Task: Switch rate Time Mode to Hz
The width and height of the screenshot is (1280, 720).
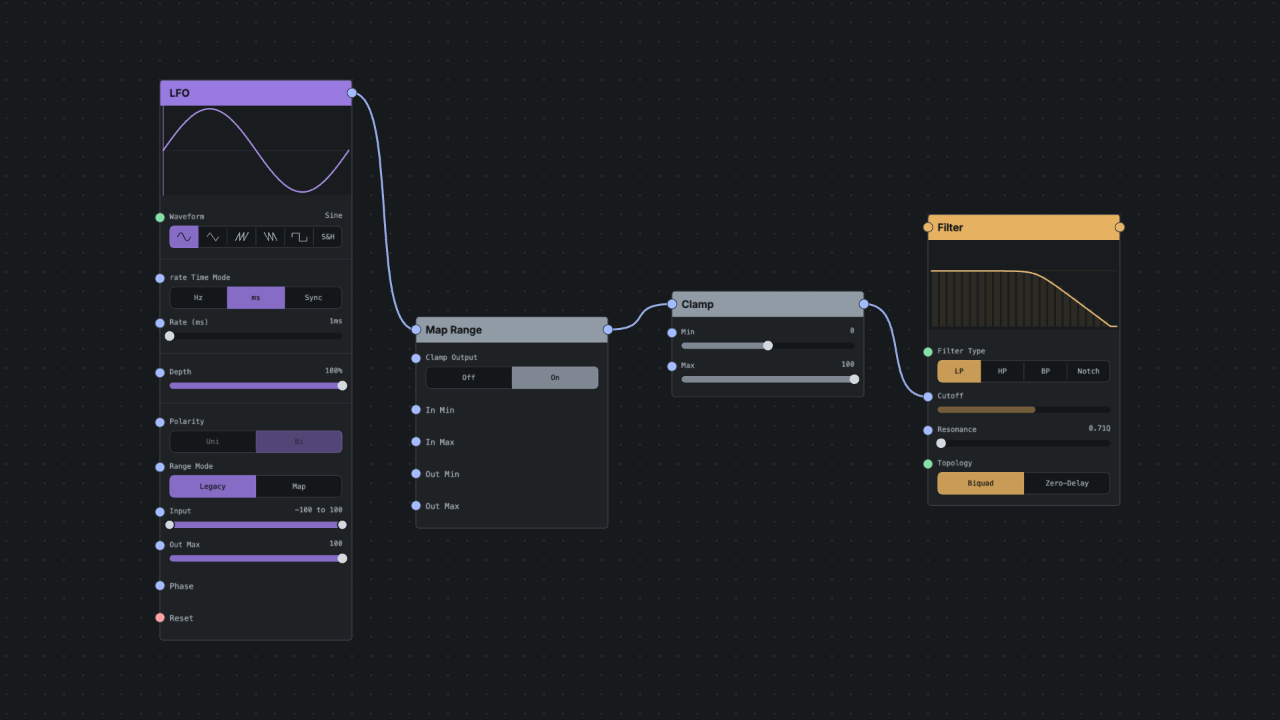Action: (x=198, y=298)
